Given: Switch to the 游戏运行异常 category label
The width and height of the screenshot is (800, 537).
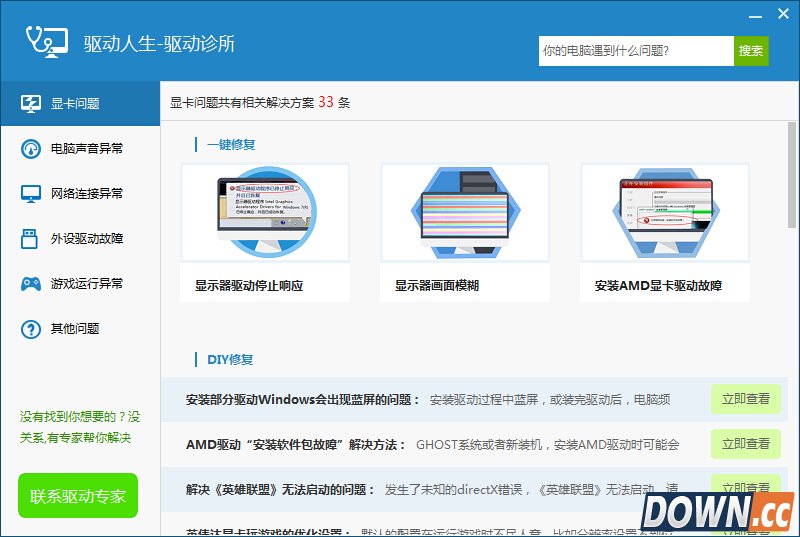Looking at the screenshot, I should 87,284.
